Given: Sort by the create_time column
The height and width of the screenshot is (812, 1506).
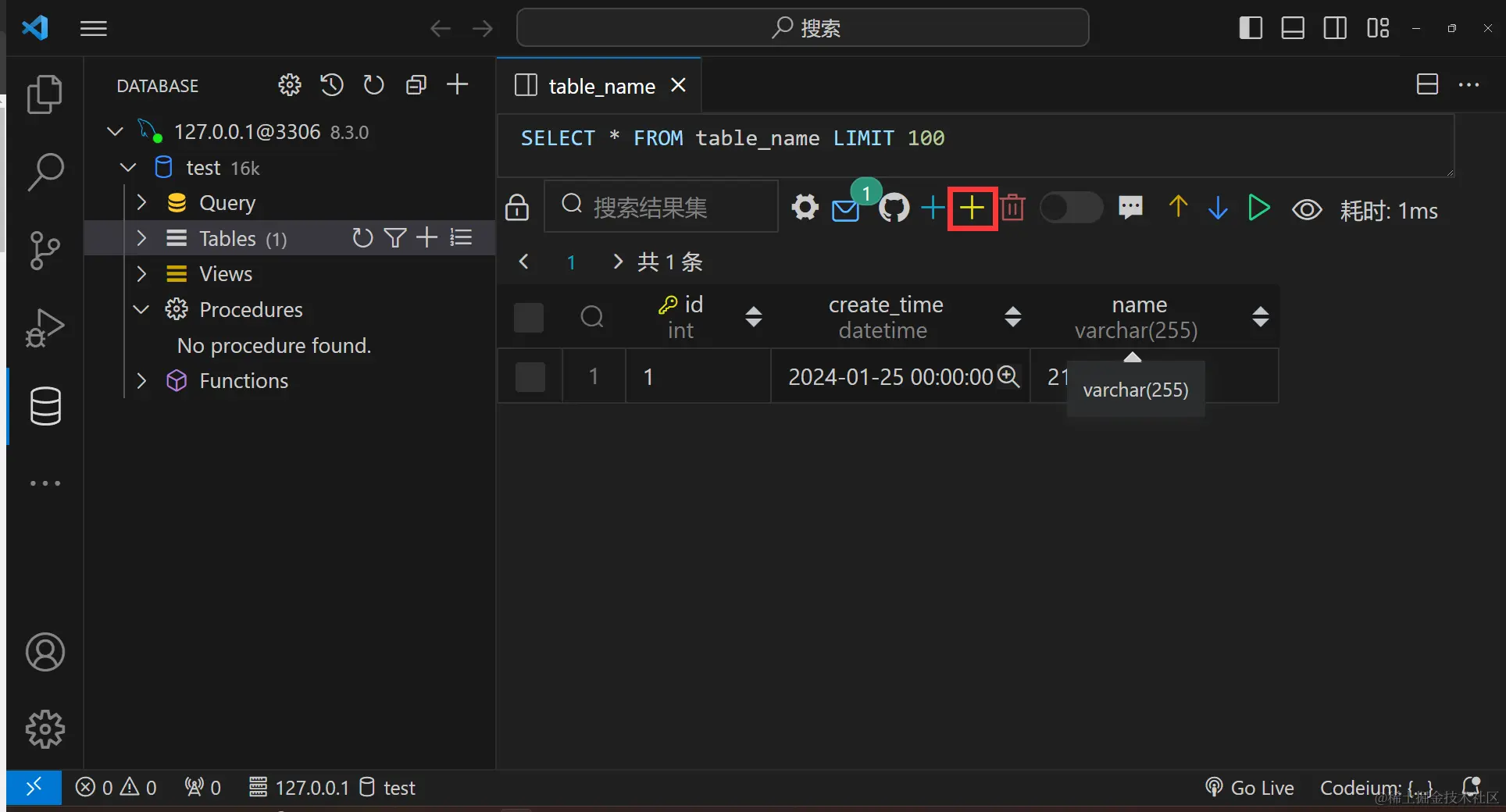Looking at the screenshot, I should click(1013, 317).
